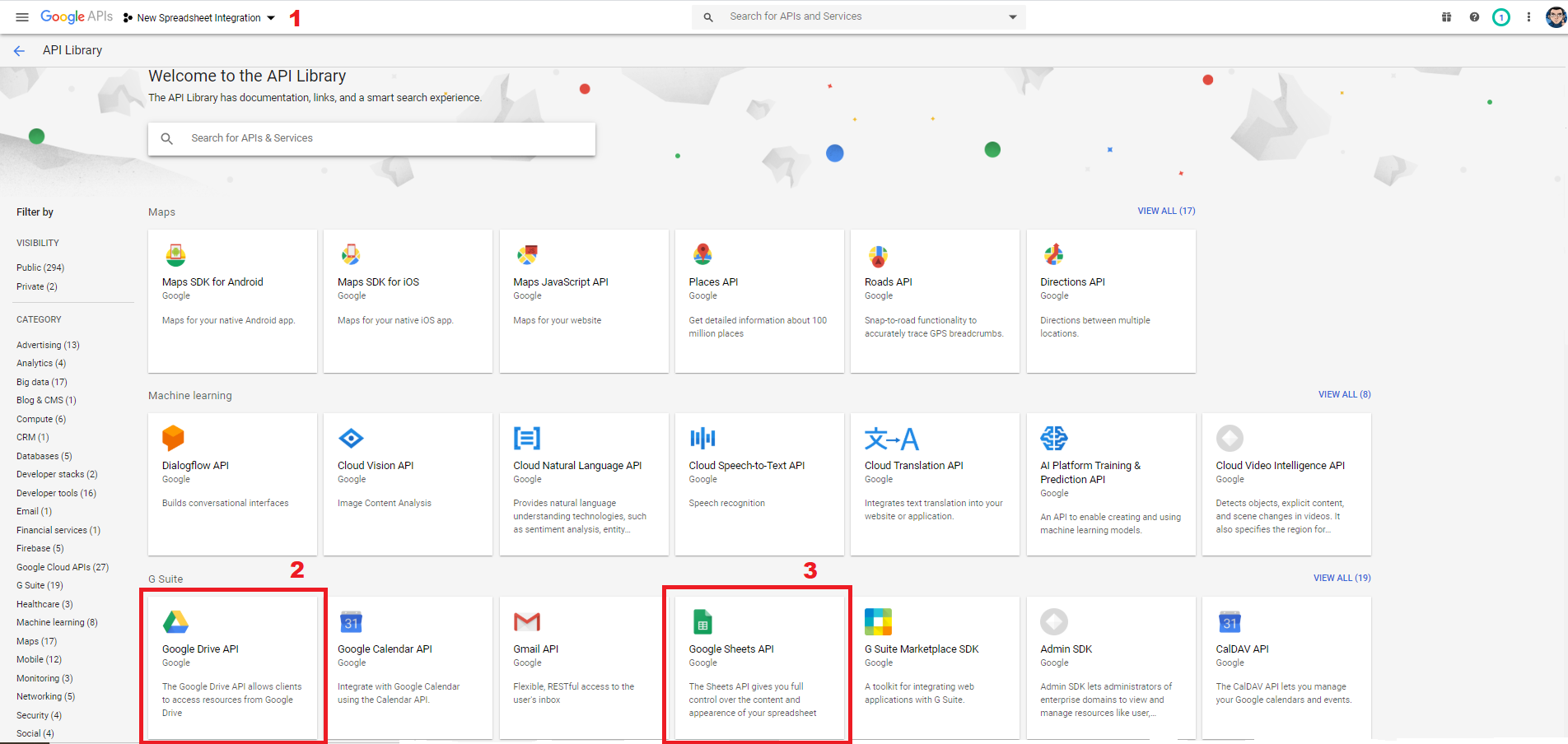Filter by Advertising category
Screen dimensions: 1568x744
[x=48, y=345]
